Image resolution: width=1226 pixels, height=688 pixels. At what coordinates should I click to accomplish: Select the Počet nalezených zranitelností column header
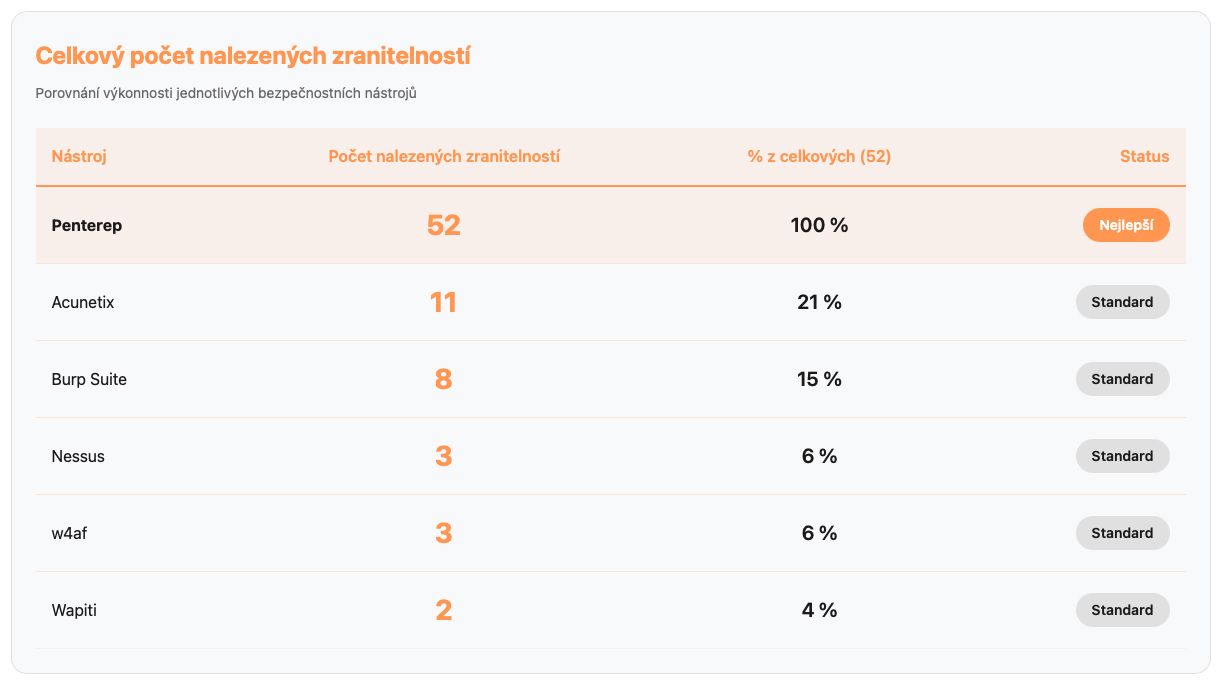pos(444,156)
